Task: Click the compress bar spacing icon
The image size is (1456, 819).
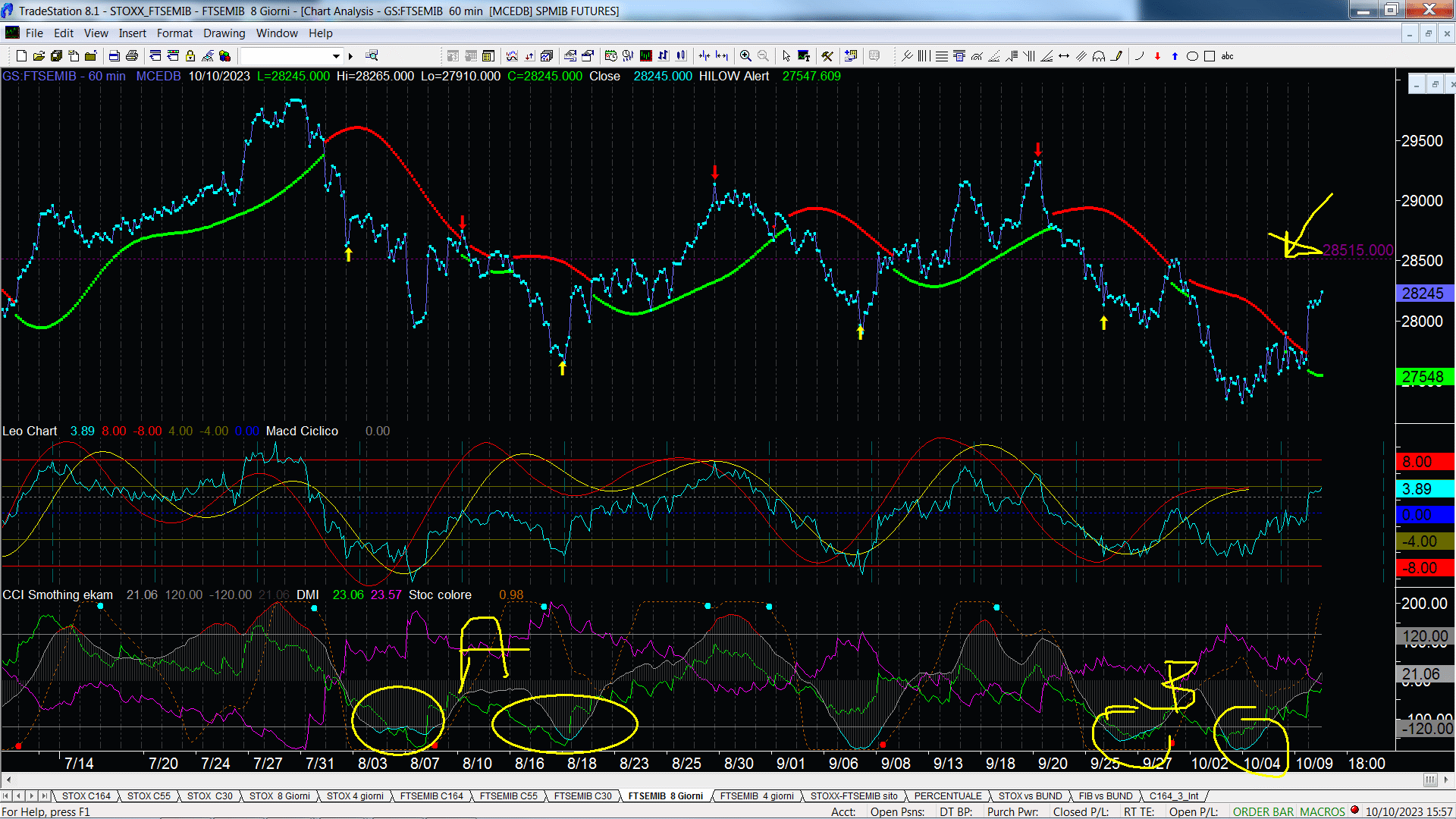Action: [704, 56]
